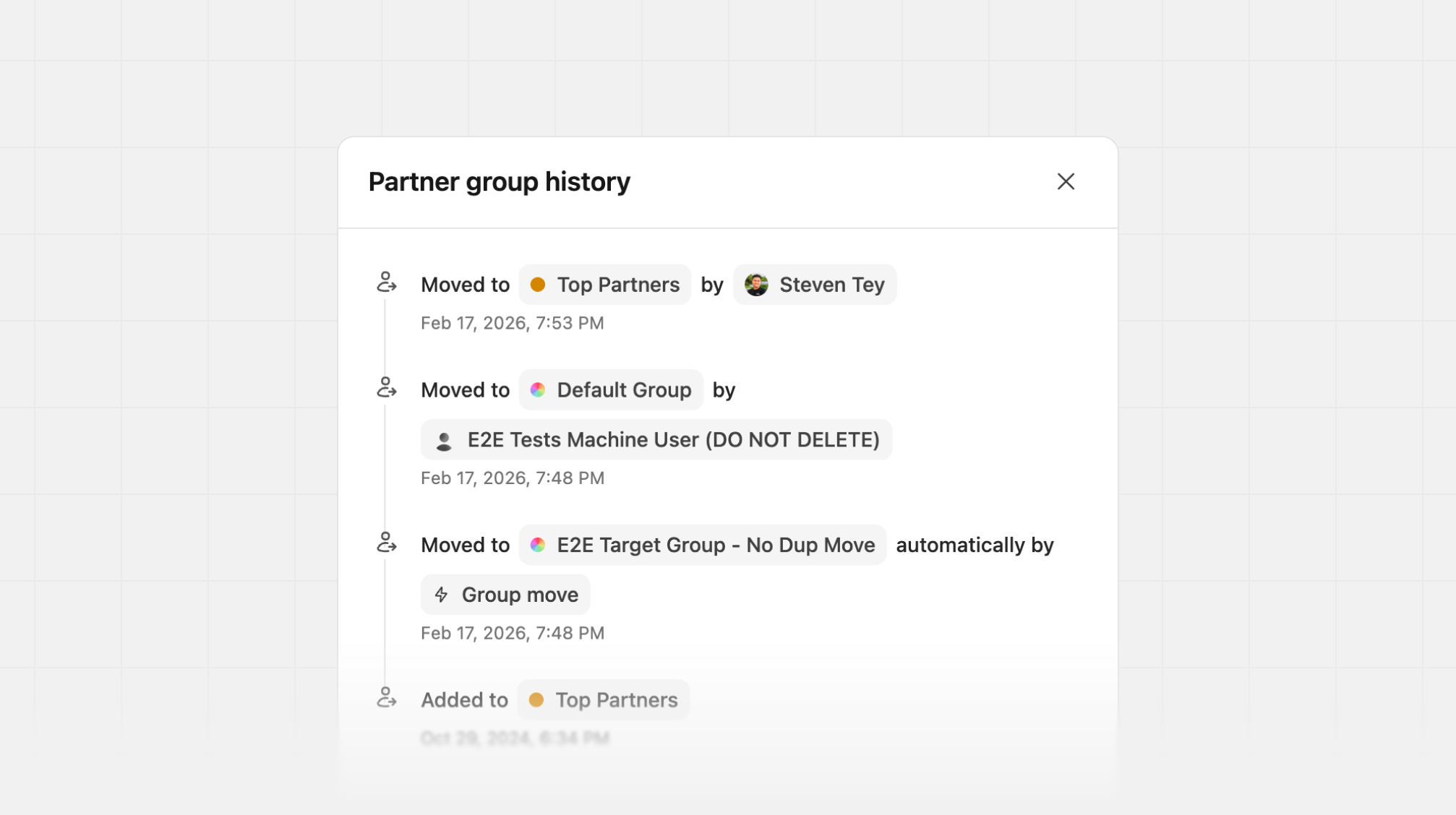Click the orange dot in Top Partners badge
The image size is (1456, 815).
click(538, 284)
